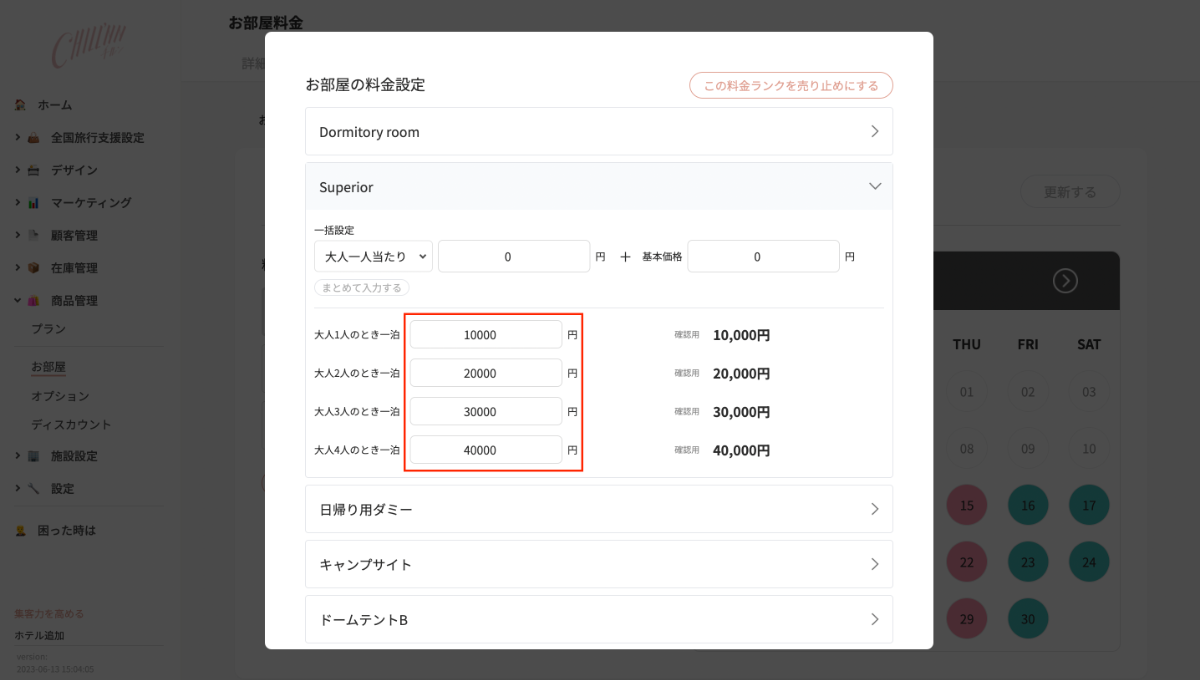Viewport: 1200px width, 680px height.
Task: Open デザイン via its palette icon
Action: pos(32,169)
